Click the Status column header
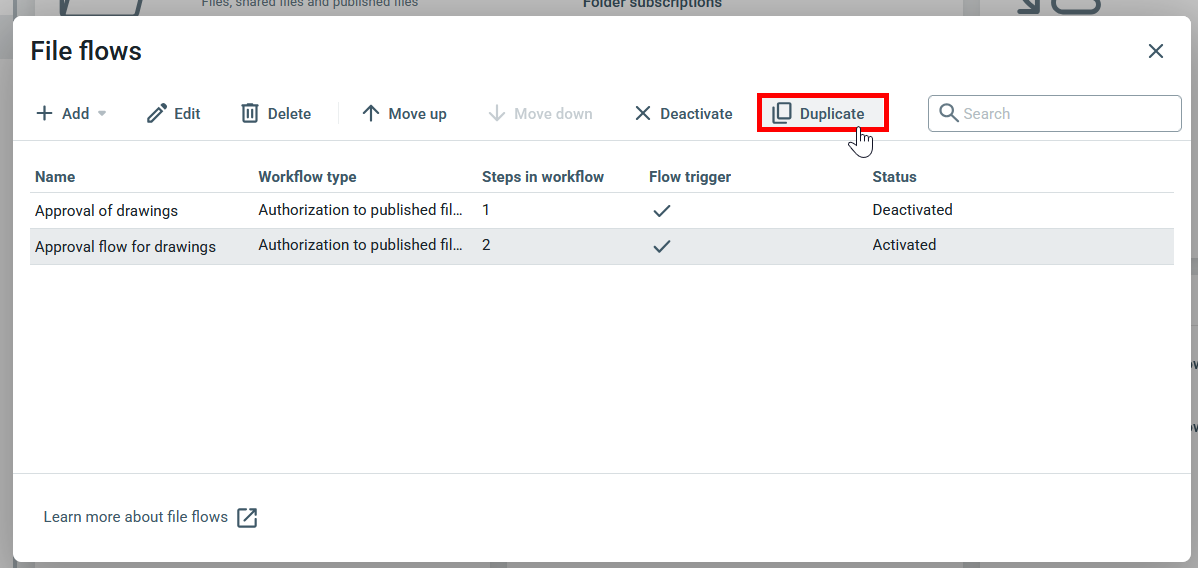1198x568 pixels. (x=894, y=177)
